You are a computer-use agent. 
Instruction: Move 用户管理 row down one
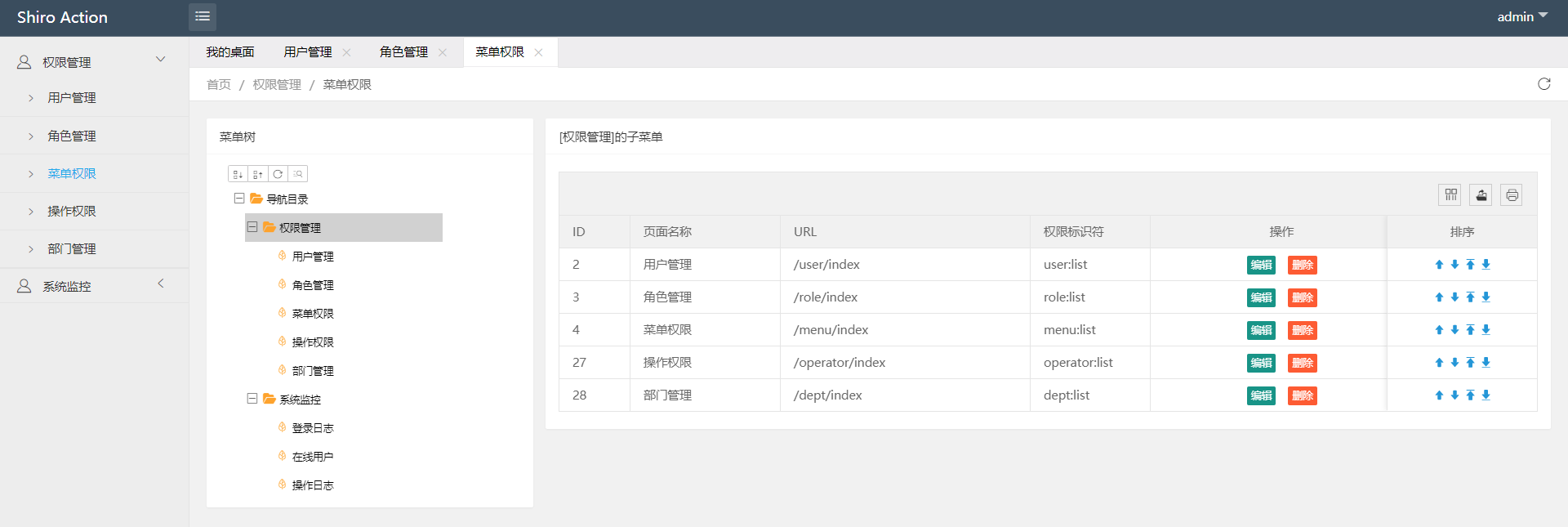(x=1454, y=265)
